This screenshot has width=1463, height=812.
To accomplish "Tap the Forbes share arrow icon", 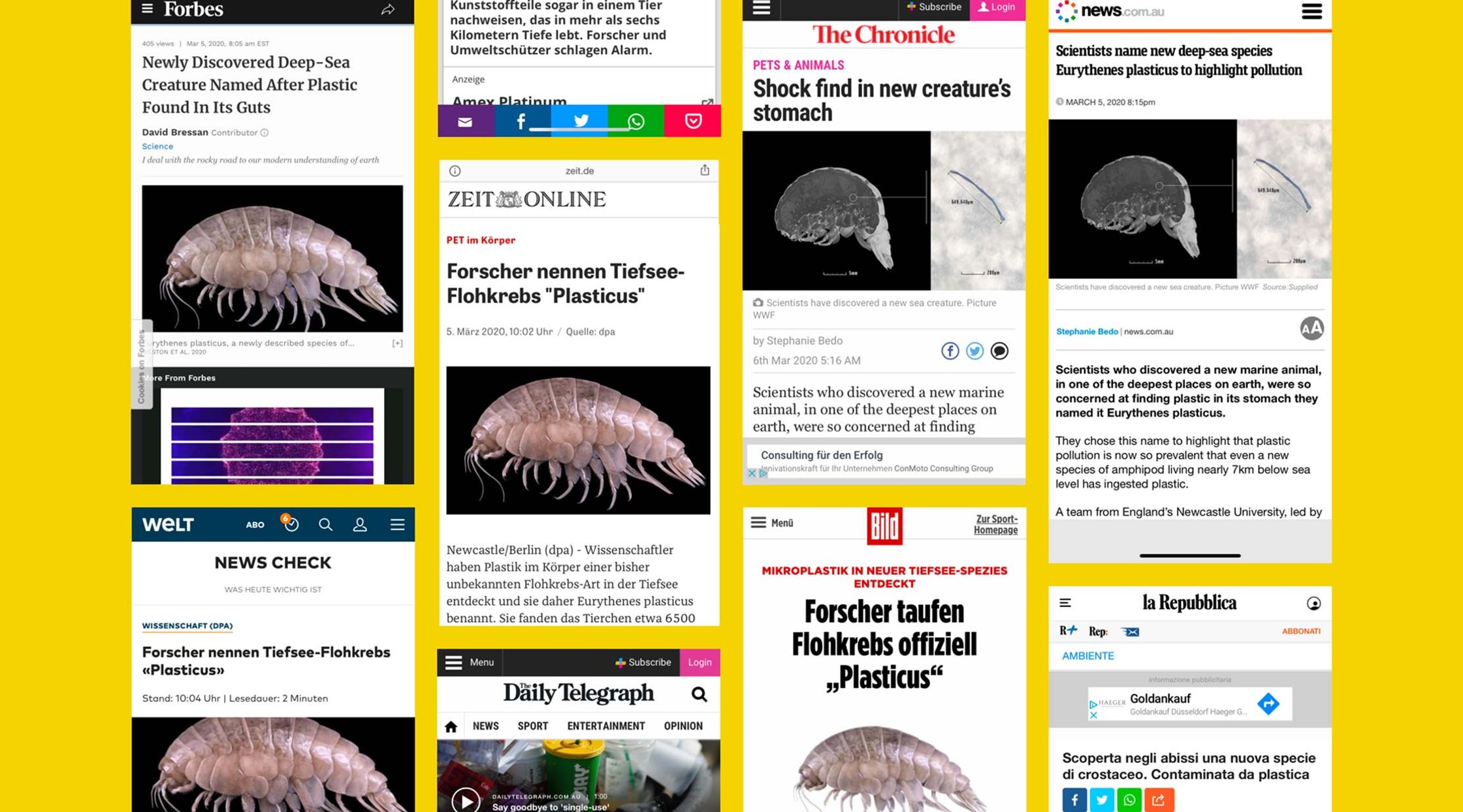I will click(x=388, y=9).
